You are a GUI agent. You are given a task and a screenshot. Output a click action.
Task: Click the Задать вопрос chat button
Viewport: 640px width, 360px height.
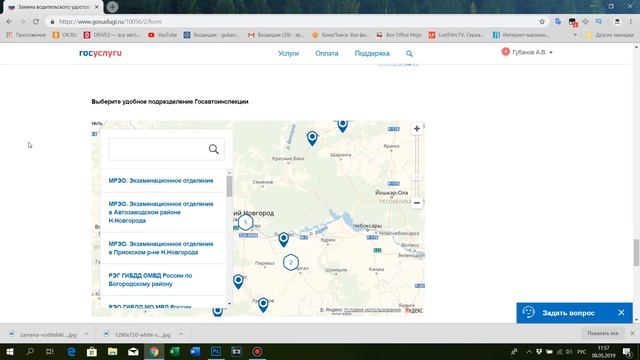coord(568,313)
